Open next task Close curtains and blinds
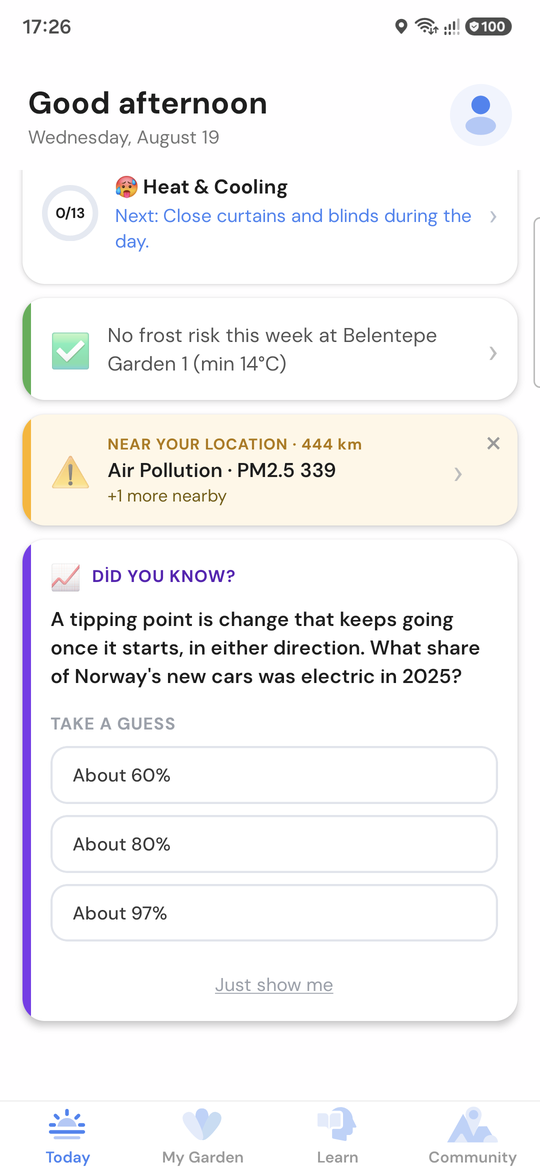540x1170 pixels. click(x=293, y=229)
